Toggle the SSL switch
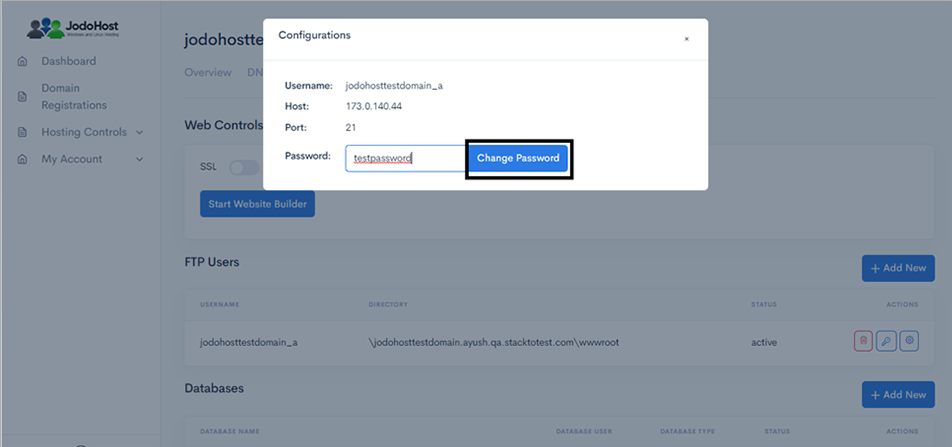The image size is (952, 447). point(244,168)
